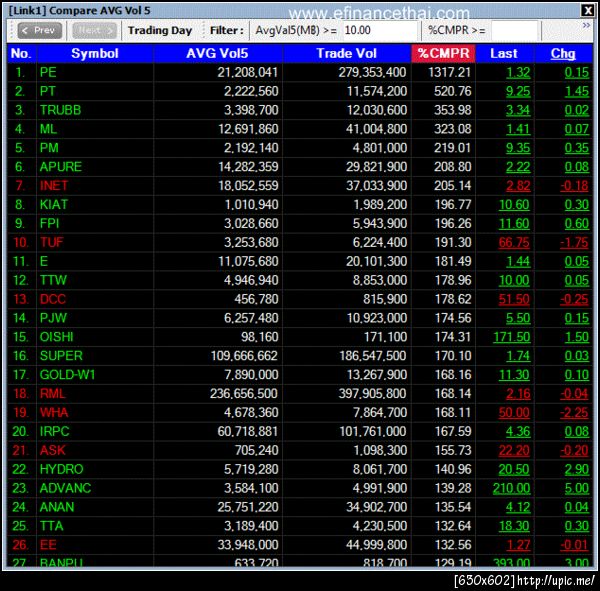Click change value 2.90 for HYDRO

[x=577, y=469]
